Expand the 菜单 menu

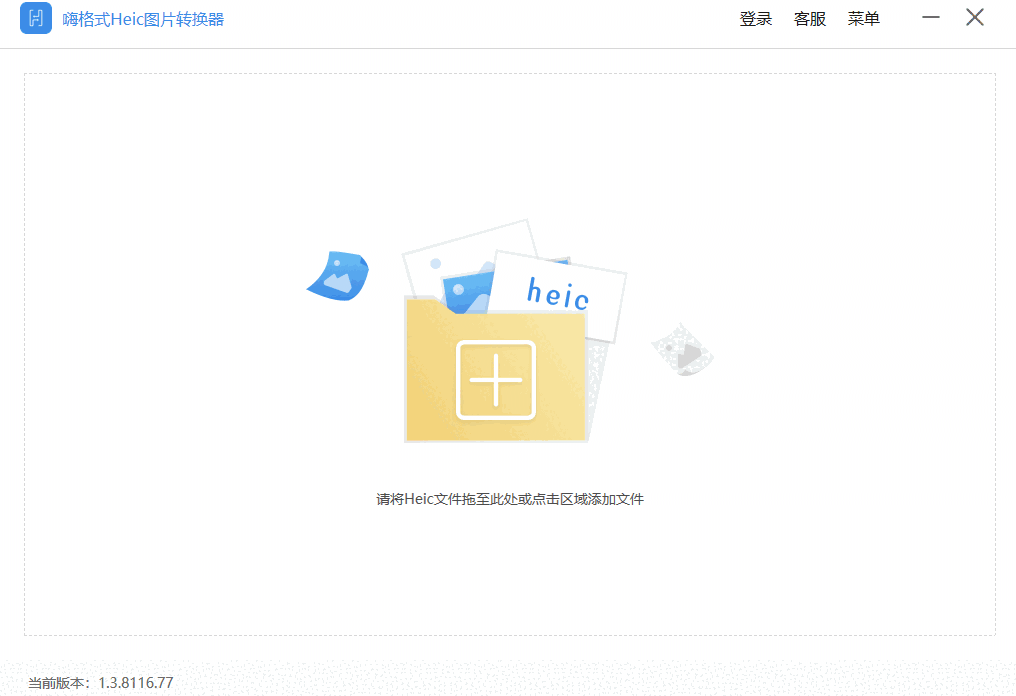[864, 19]
